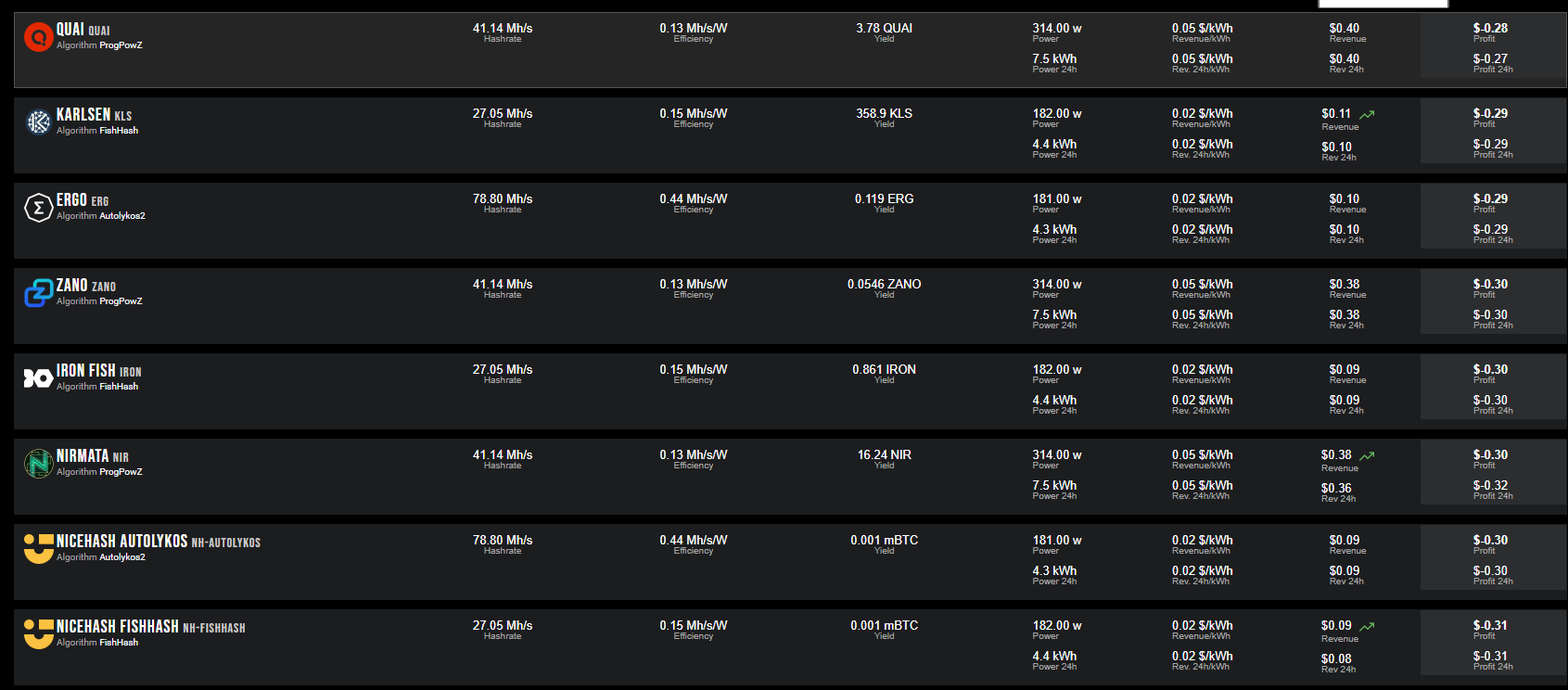Viewport: 1568px width, 690px height.
Task: Select the NIRMATA NIR coin title
Action: coord(92,456)
